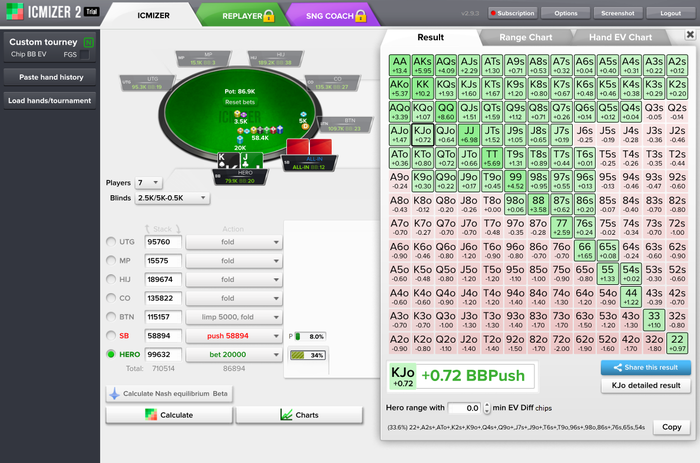Screen dimensions: 700x463
Task: Open SB push 58894 dropdown
Action: pos(234,336)
